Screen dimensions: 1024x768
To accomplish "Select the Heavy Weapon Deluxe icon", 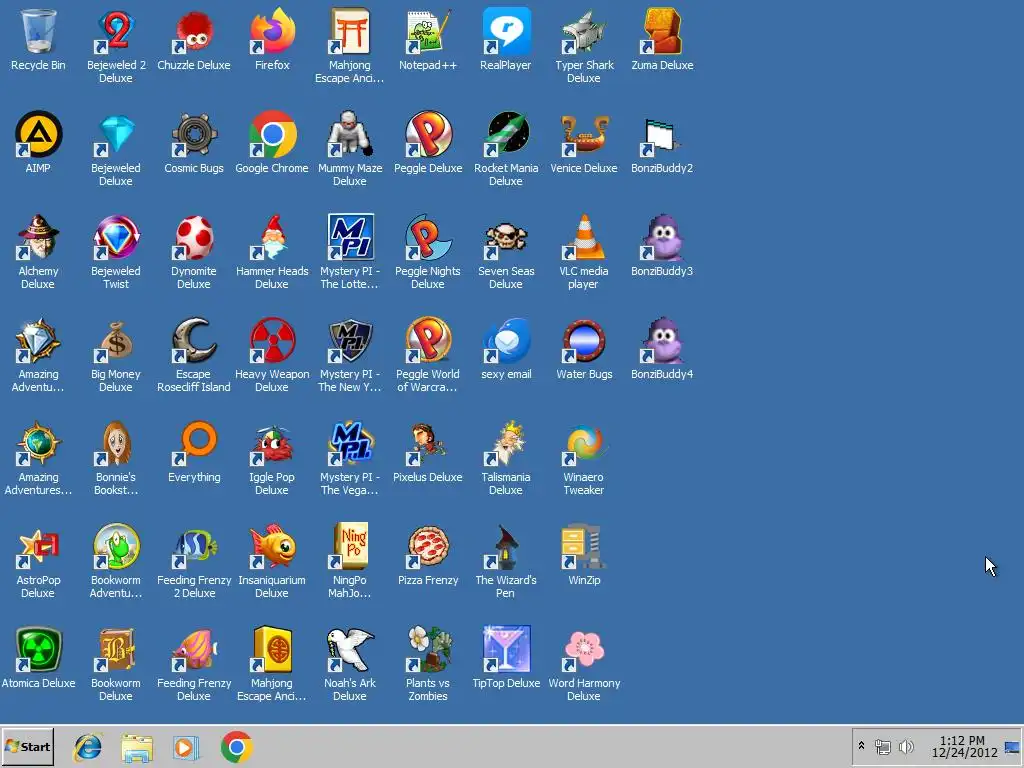I will pyautogui.click(x=272, y=340).
